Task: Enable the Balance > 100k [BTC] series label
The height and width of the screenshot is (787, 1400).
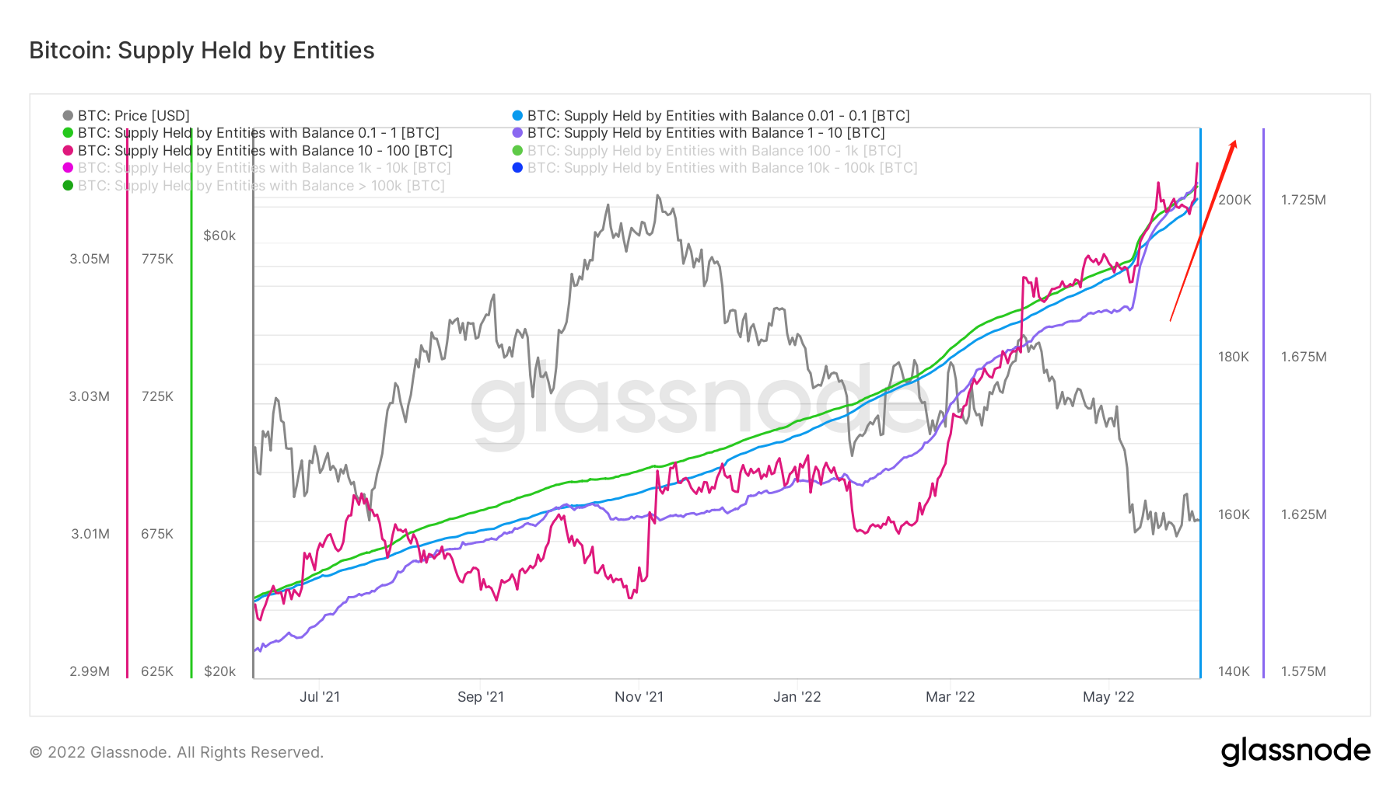Action: [x=261, y=186]
